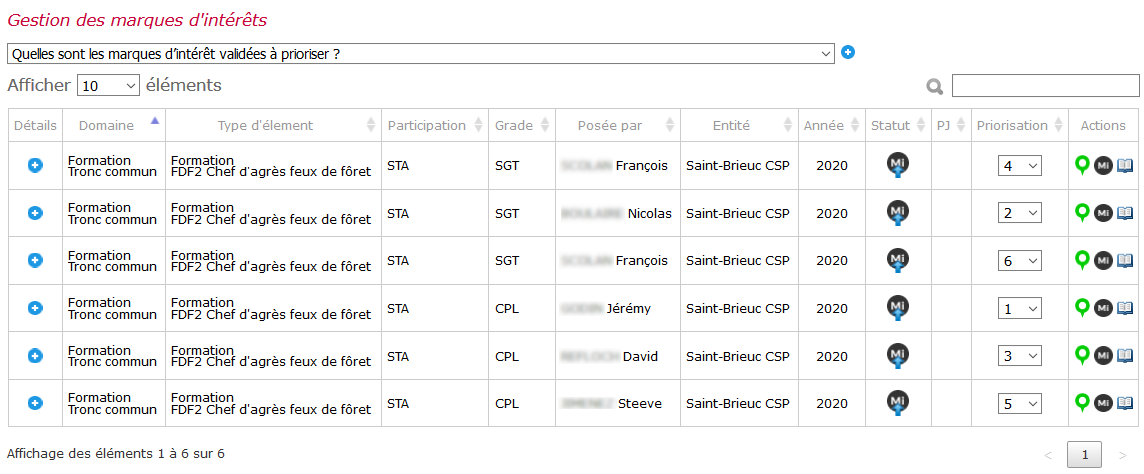Open the Afficher elements count dropdown
Viewport: 1144px width, 474px height.
[x=108, y=86]
